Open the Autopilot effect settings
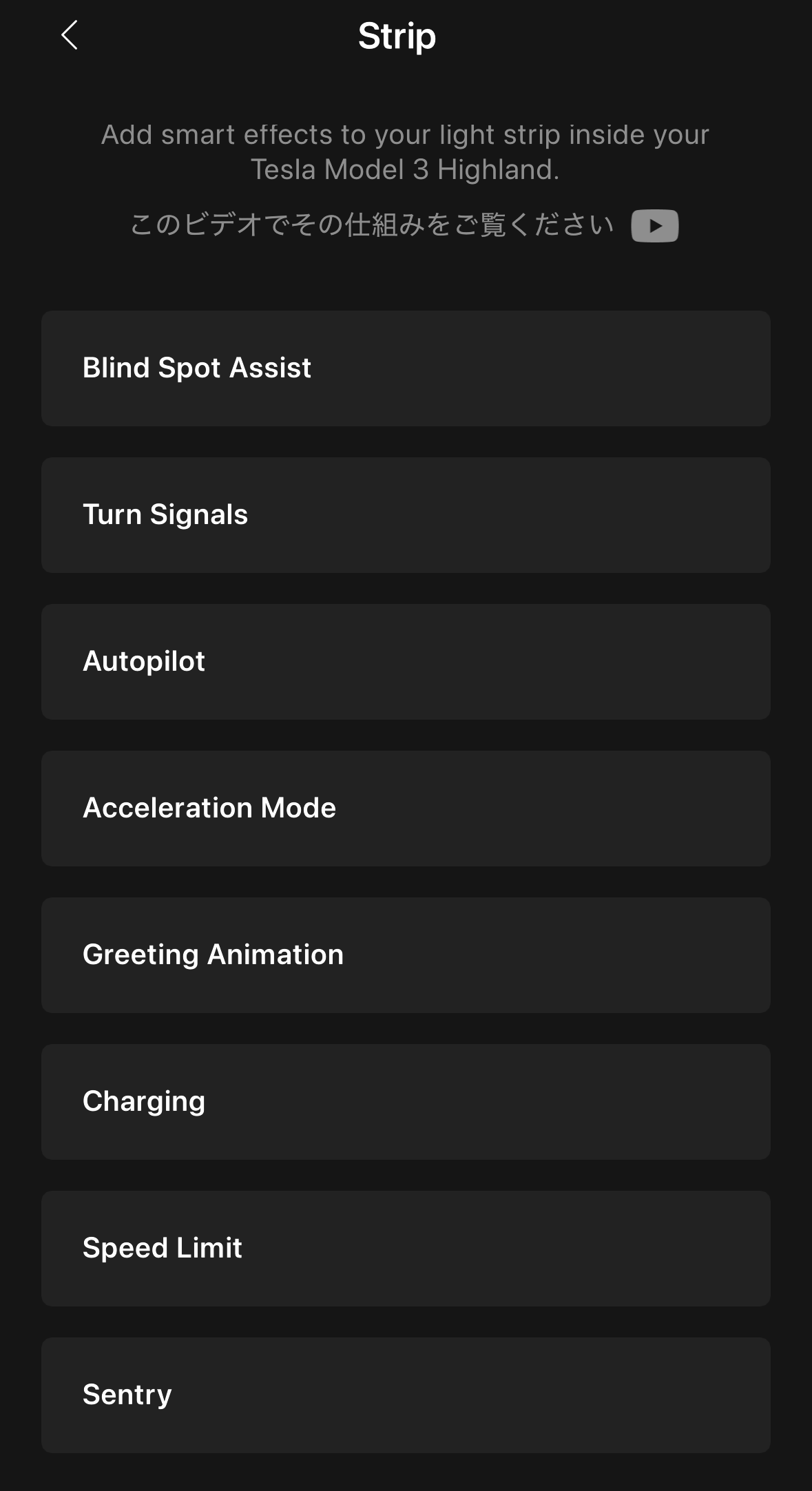The image size is (812, 1491). 406,662
